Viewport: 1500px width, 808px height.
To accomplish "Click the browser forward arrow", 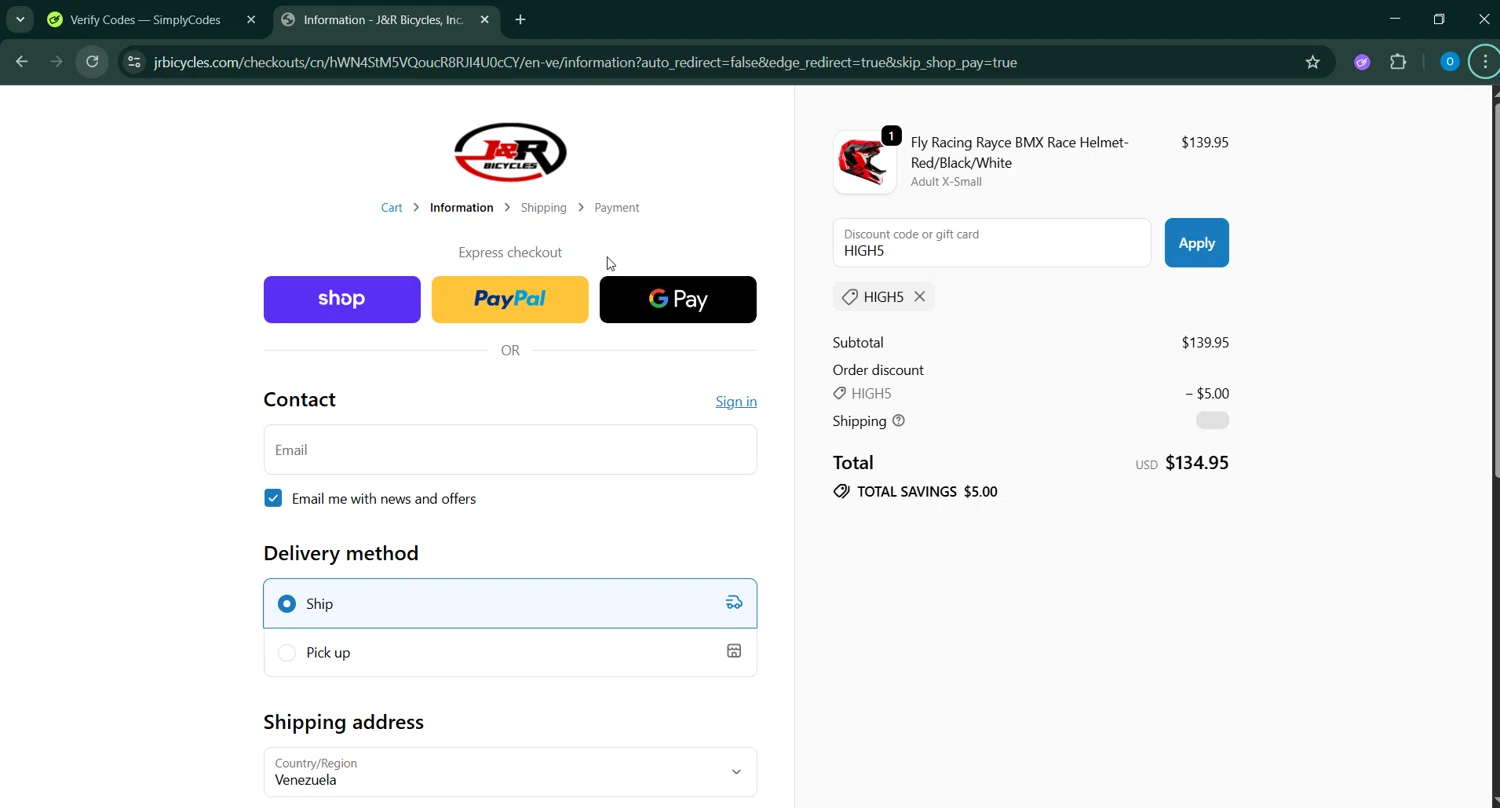I will tap(57, 62).
